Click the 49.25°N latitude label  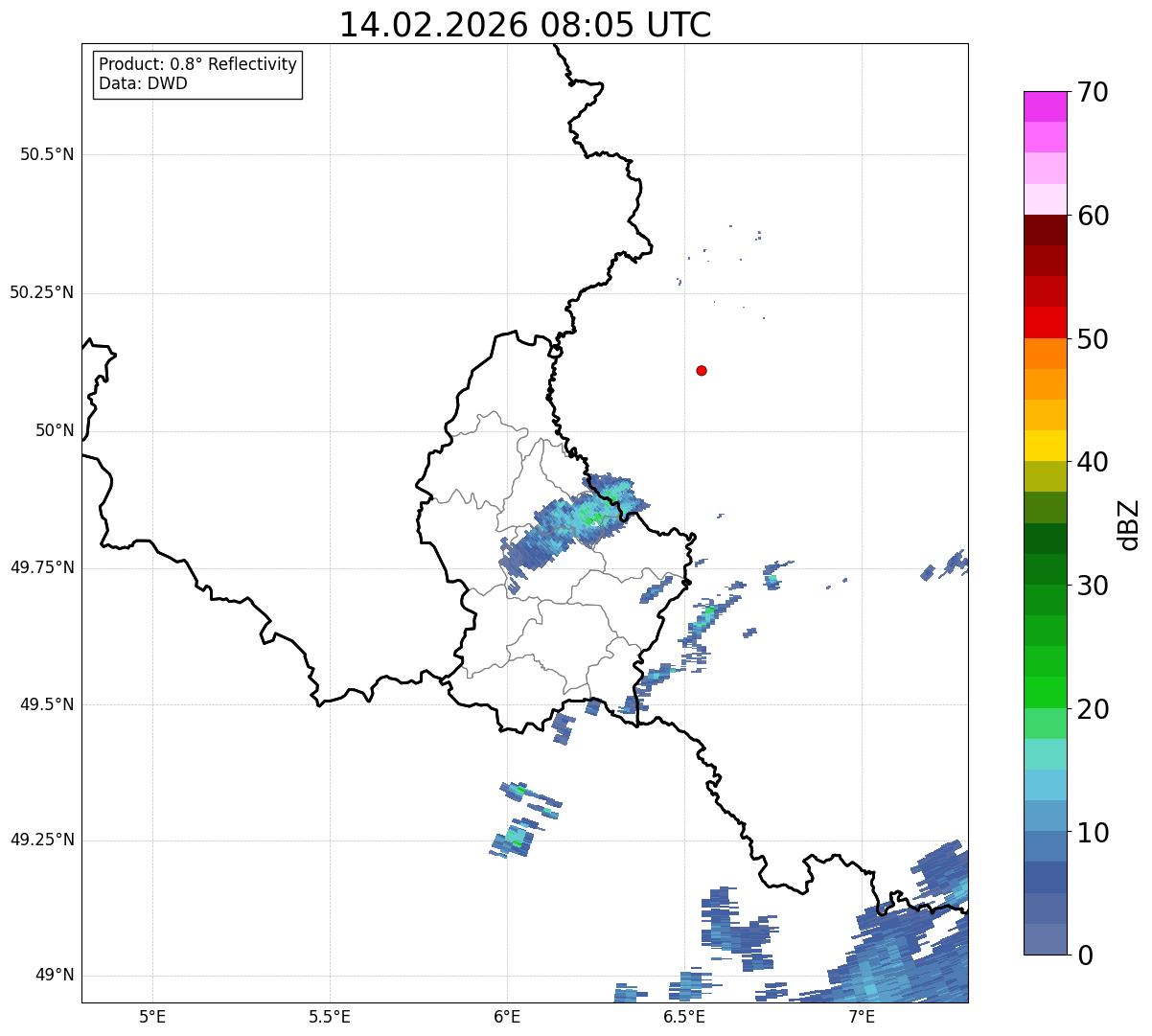tap(42, 840)
